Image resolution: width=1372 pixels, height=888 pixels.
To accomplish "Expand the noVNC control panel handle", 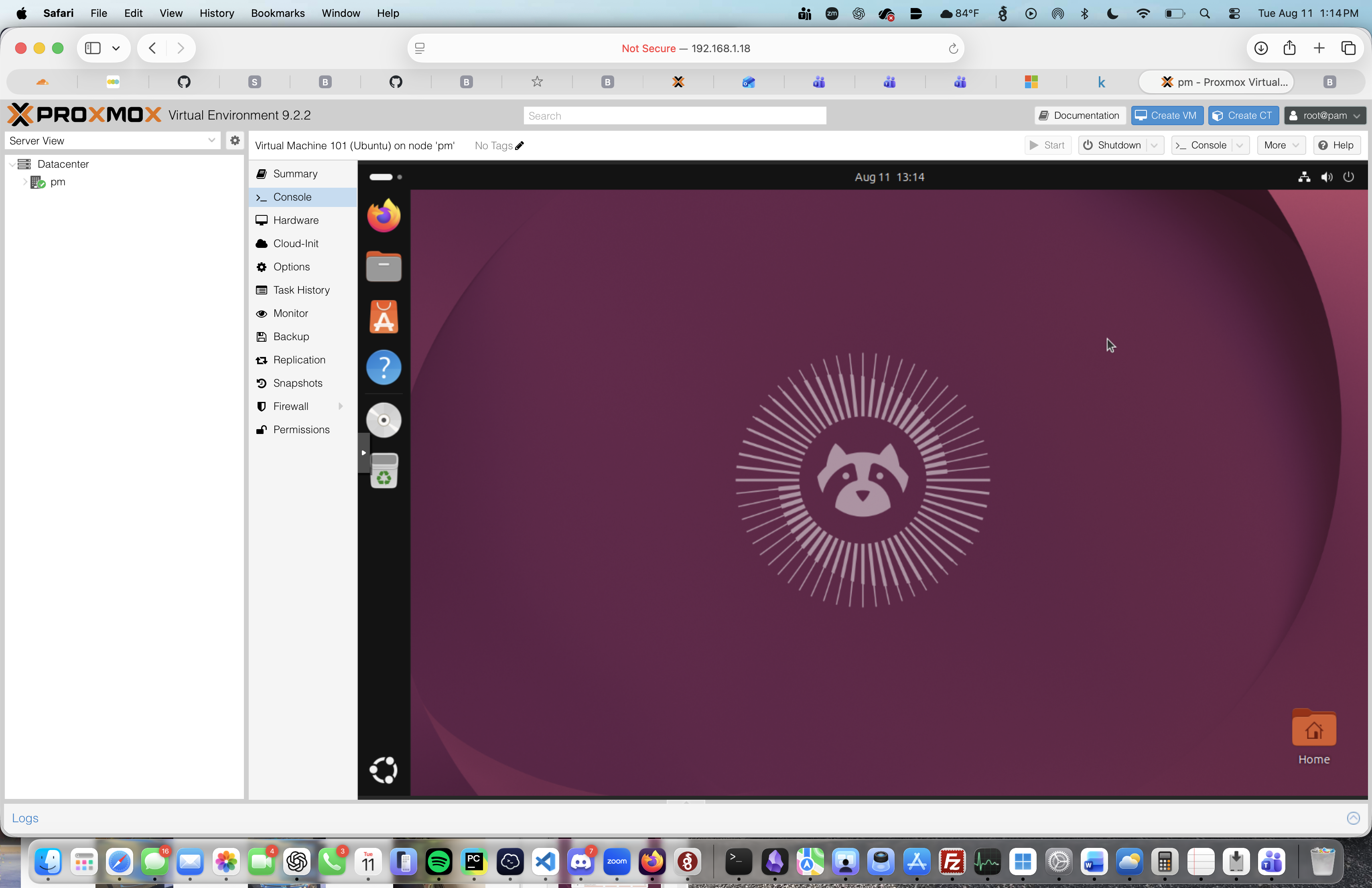I will 363,453.
